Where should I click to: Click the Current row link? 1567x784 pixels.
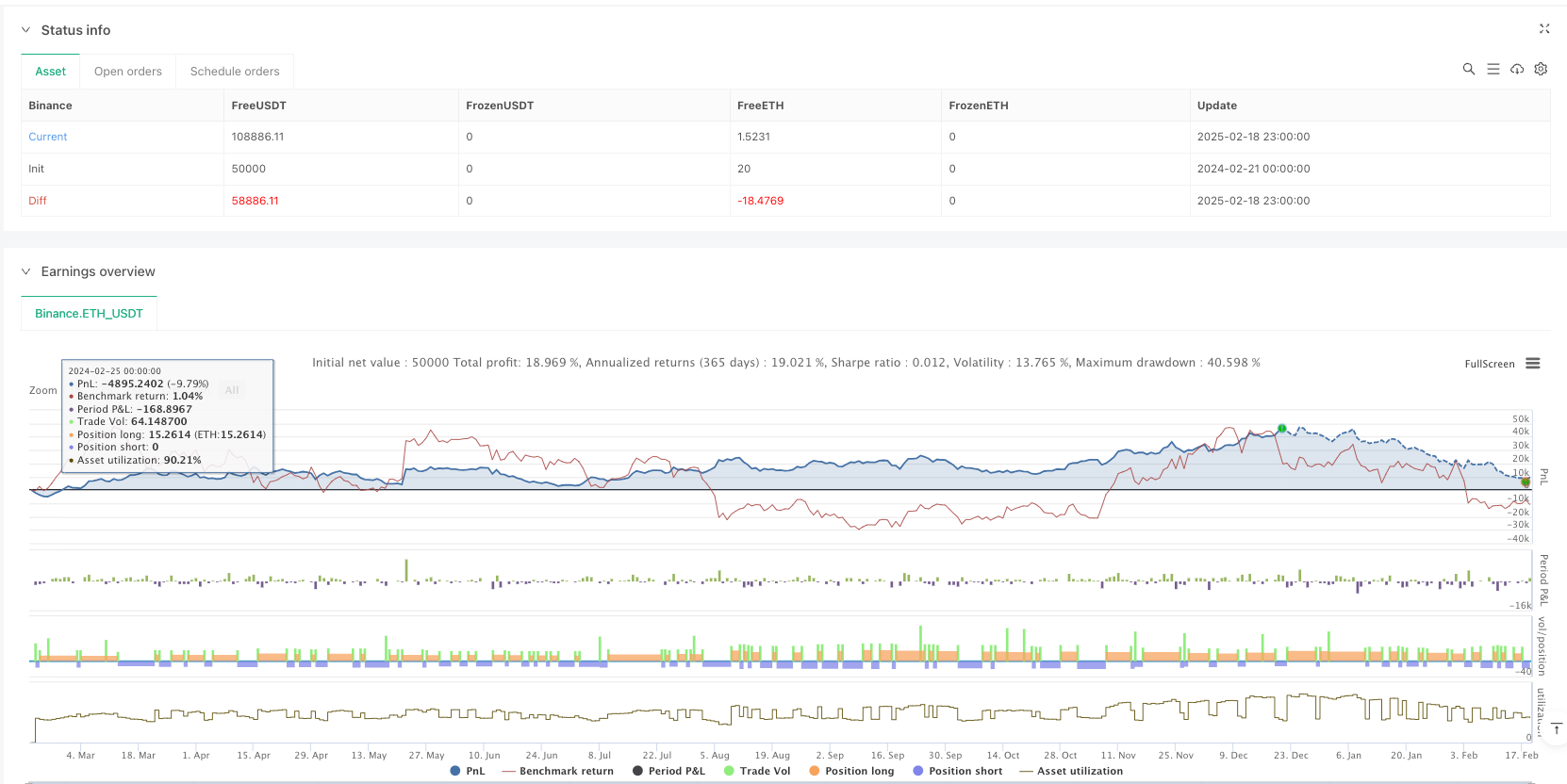48,137
